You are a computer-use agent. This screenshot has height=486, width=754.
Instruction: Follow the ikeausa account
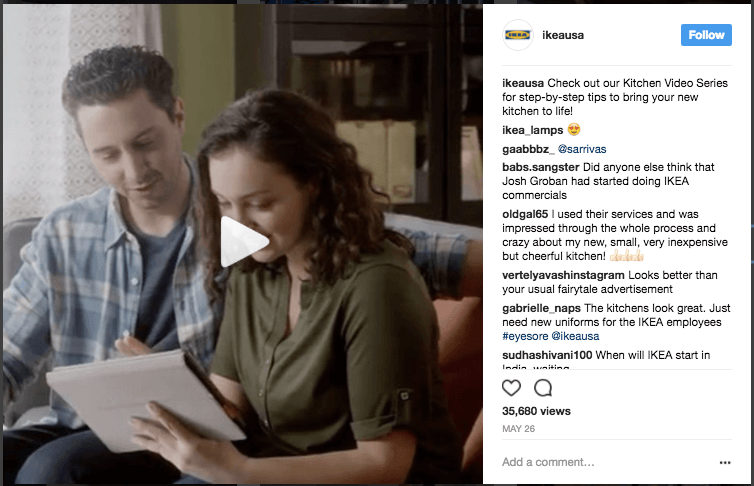click(706, 35)
